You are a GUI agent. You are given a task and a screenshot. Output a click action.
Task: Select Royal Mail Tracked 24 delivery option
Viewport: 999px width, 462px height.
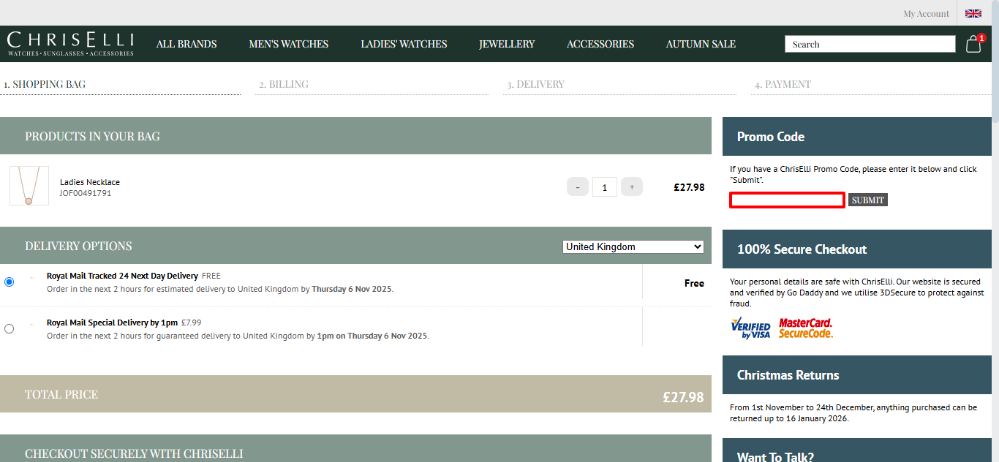click(x=9, y=282)
